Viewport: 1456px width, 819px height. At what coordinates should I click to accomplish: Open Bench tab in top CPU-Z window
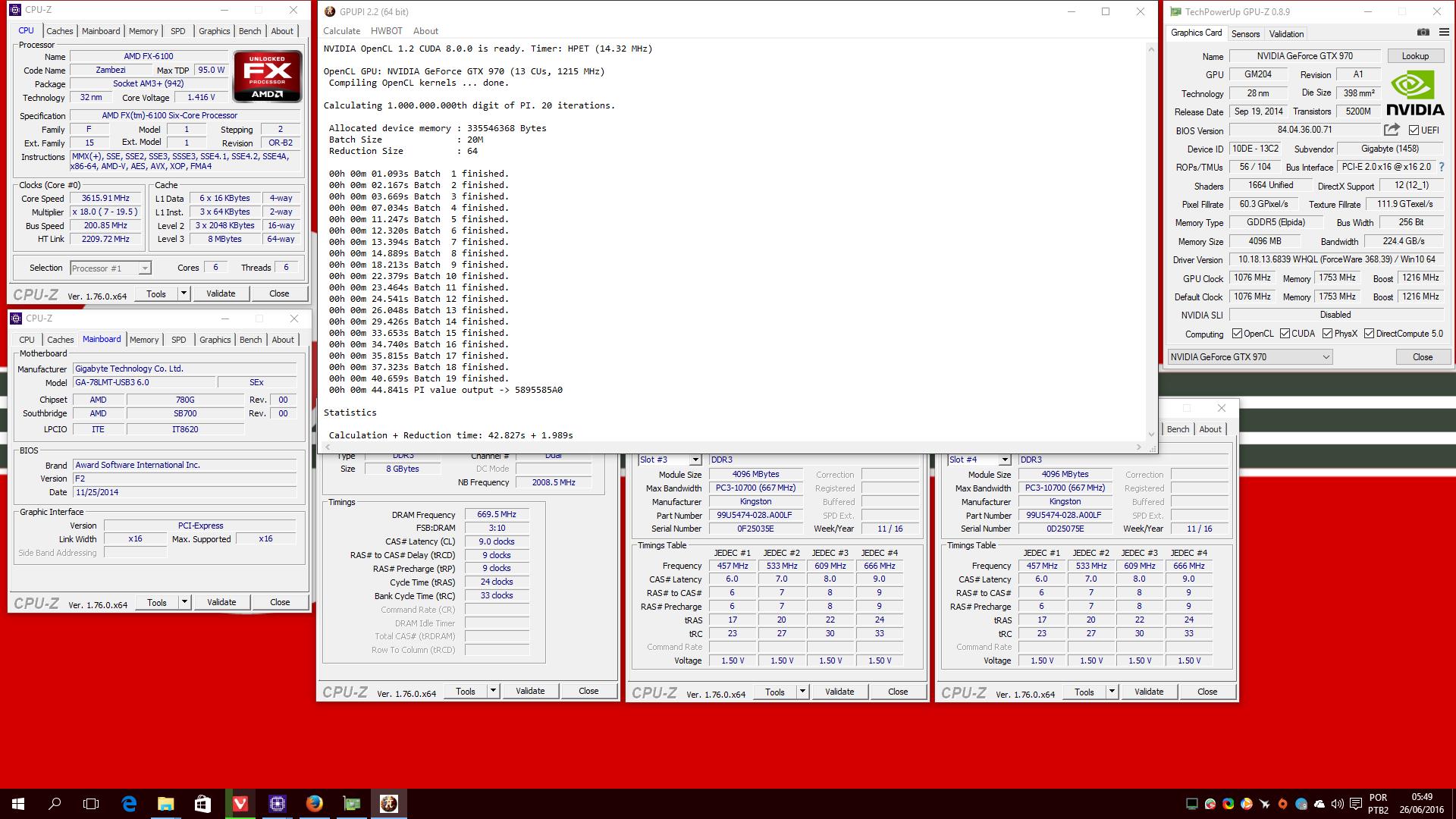pos(249,31)
